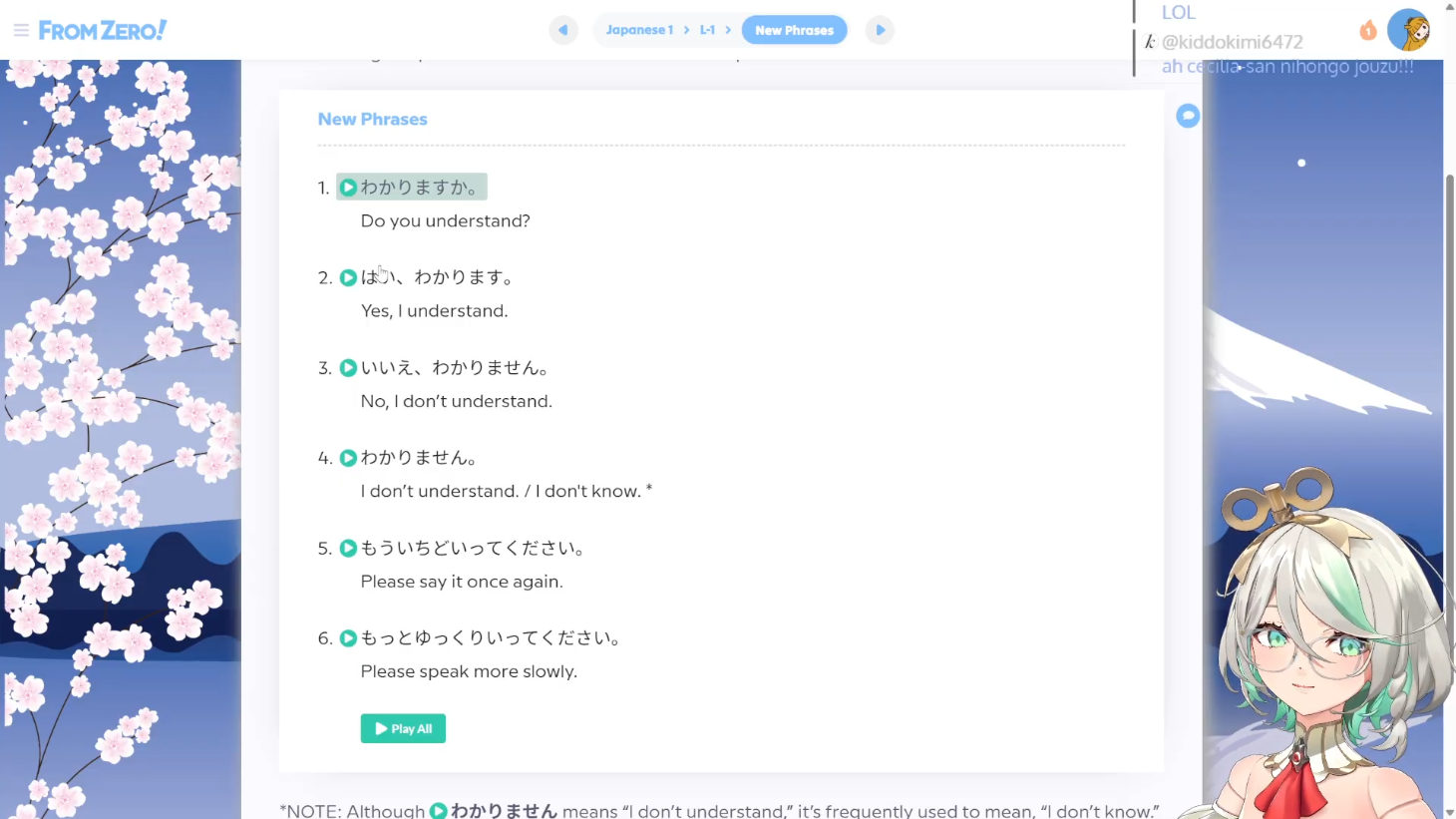Open the hamburger menu beside From Zero logo
The width and height of the screenshot is (1456, 819).
pos(20,30)
